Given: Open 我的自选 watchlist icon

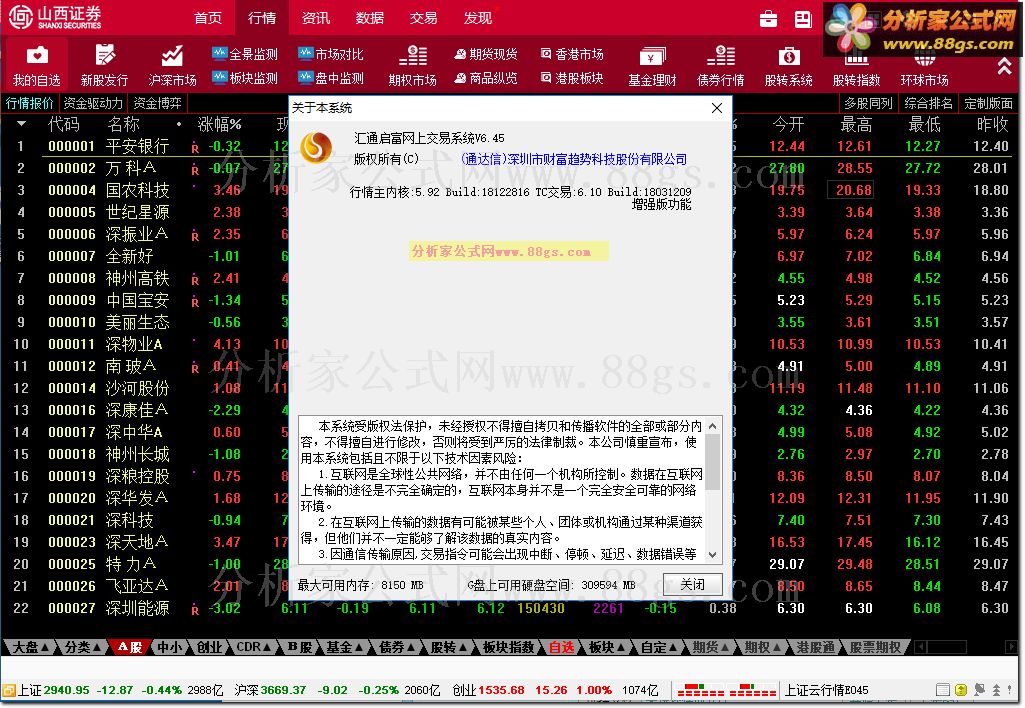Looking at the screenshot, I should coord(37,65).
